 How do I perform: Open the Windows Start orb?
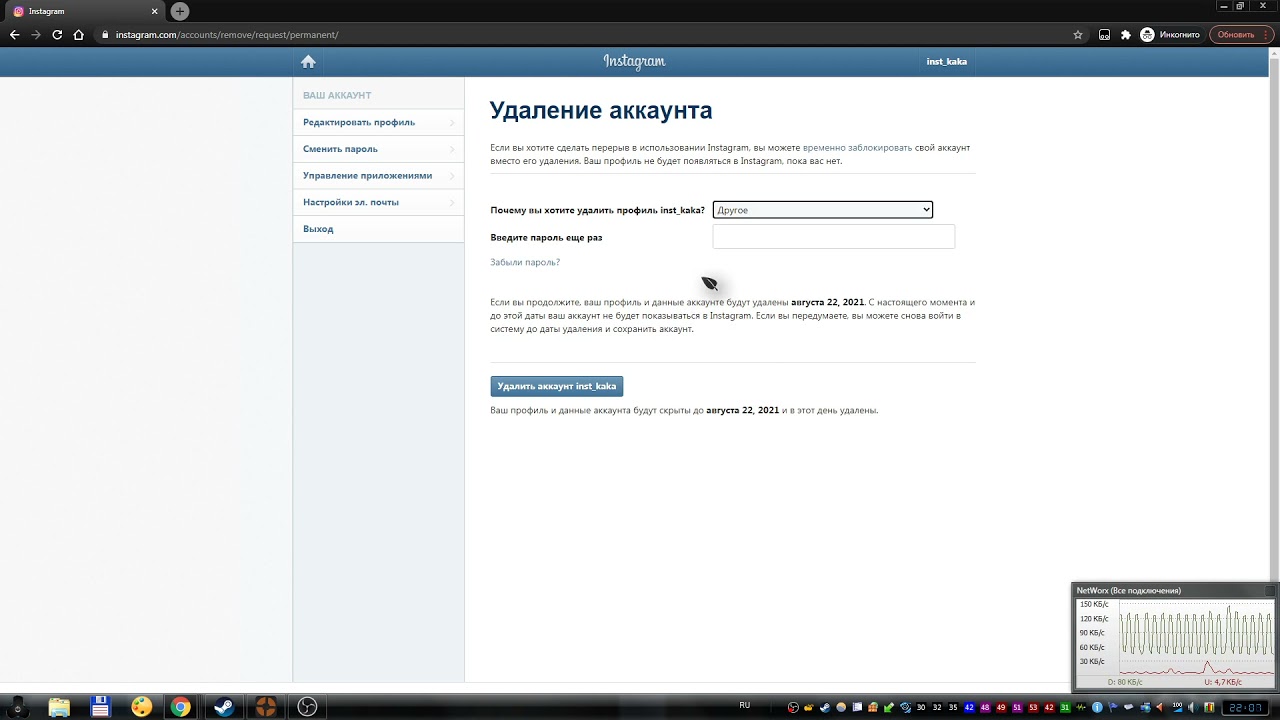tap(17, 707)
